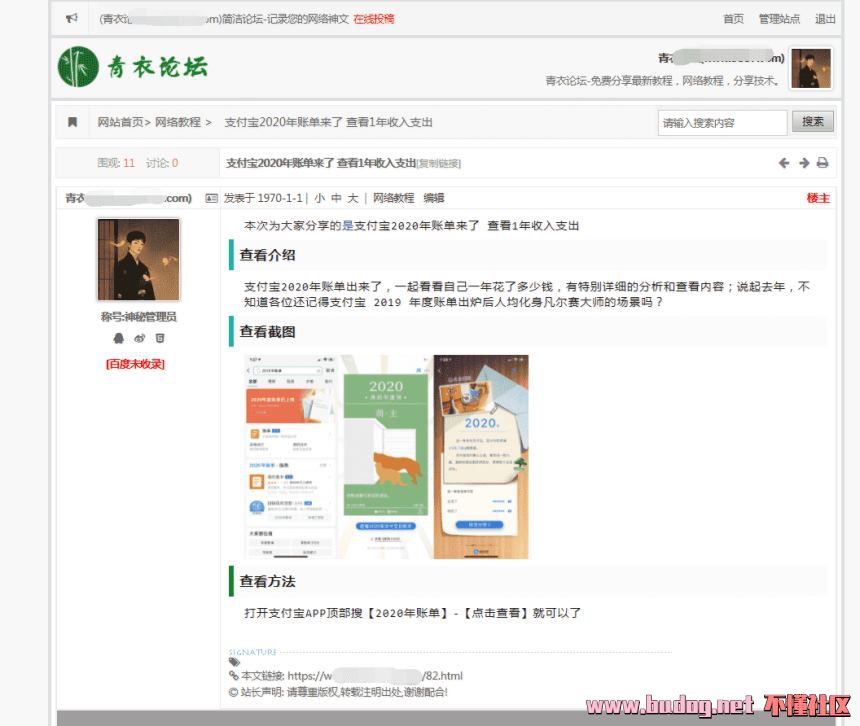Image resolution: width=860 pixels, height=726 pixels.
Task: Set font size to 小
Action: pos(319,198)
